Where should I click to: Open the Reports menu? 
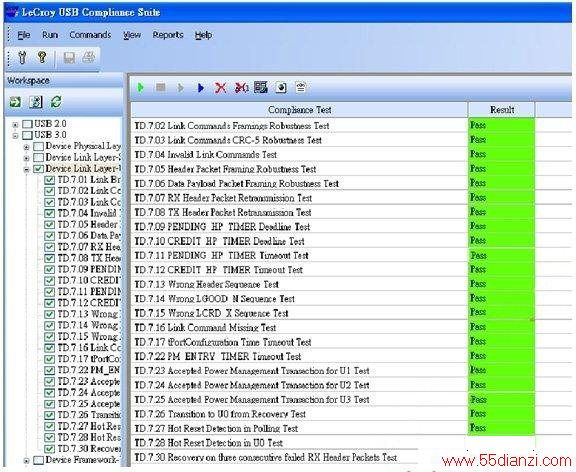tap(168, 35)
